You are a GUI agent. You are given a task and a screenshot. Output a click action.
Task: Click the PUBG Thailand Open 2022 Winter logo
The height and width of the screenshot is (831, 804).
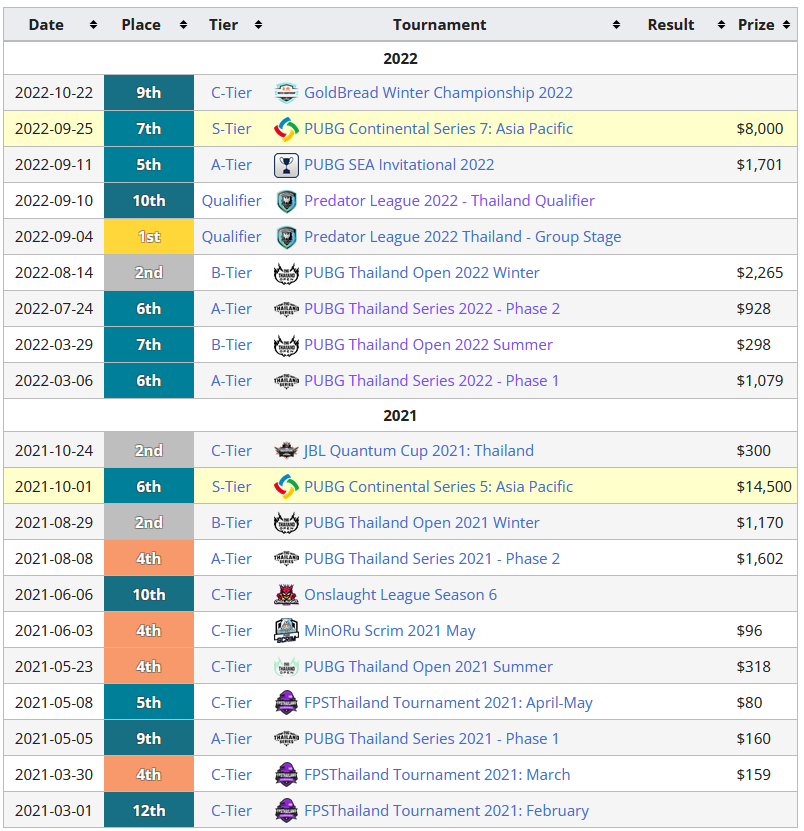(286, 273)
